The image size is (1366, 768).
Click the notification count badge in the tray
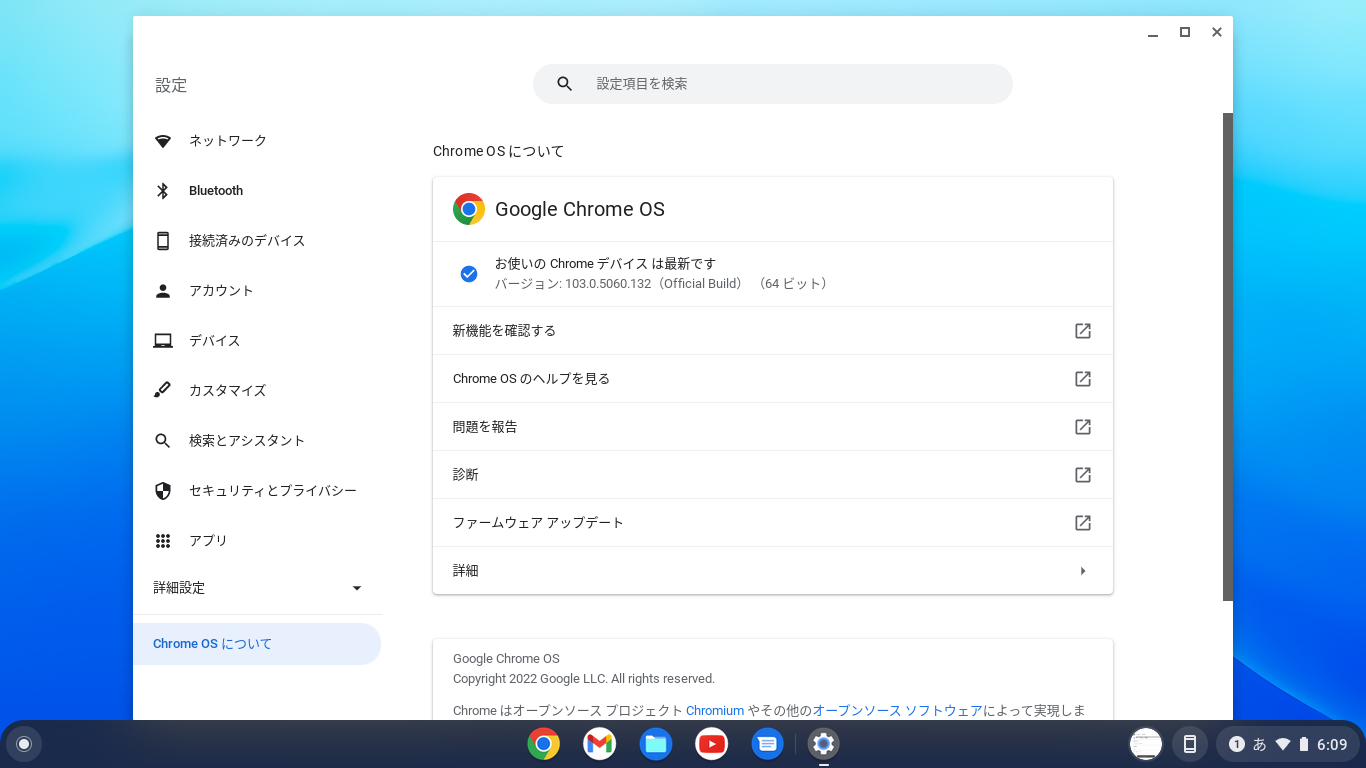(x=1237, y=744)
